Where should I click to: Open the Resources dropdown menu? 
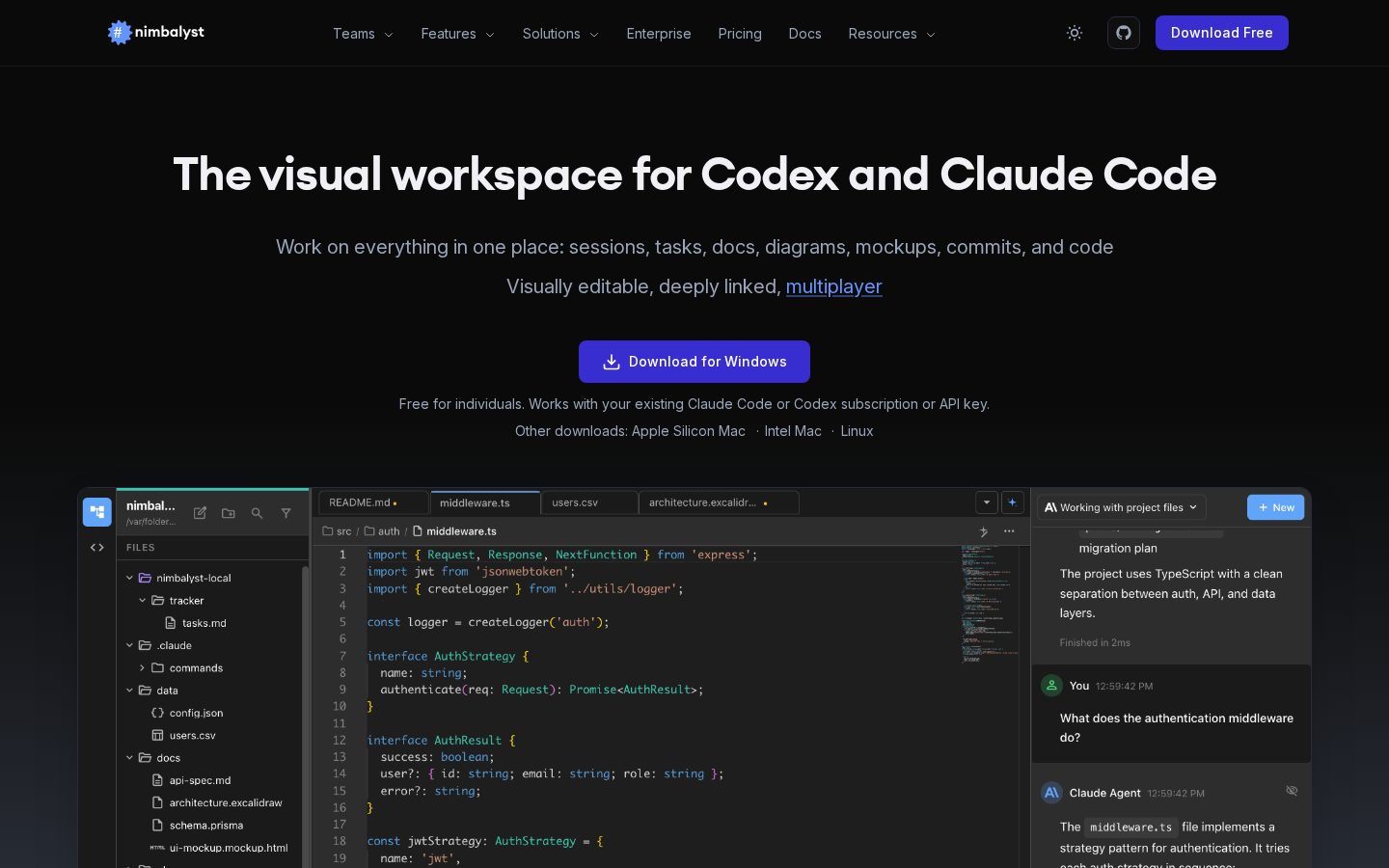pyautogui.click(x=891, y=34)
